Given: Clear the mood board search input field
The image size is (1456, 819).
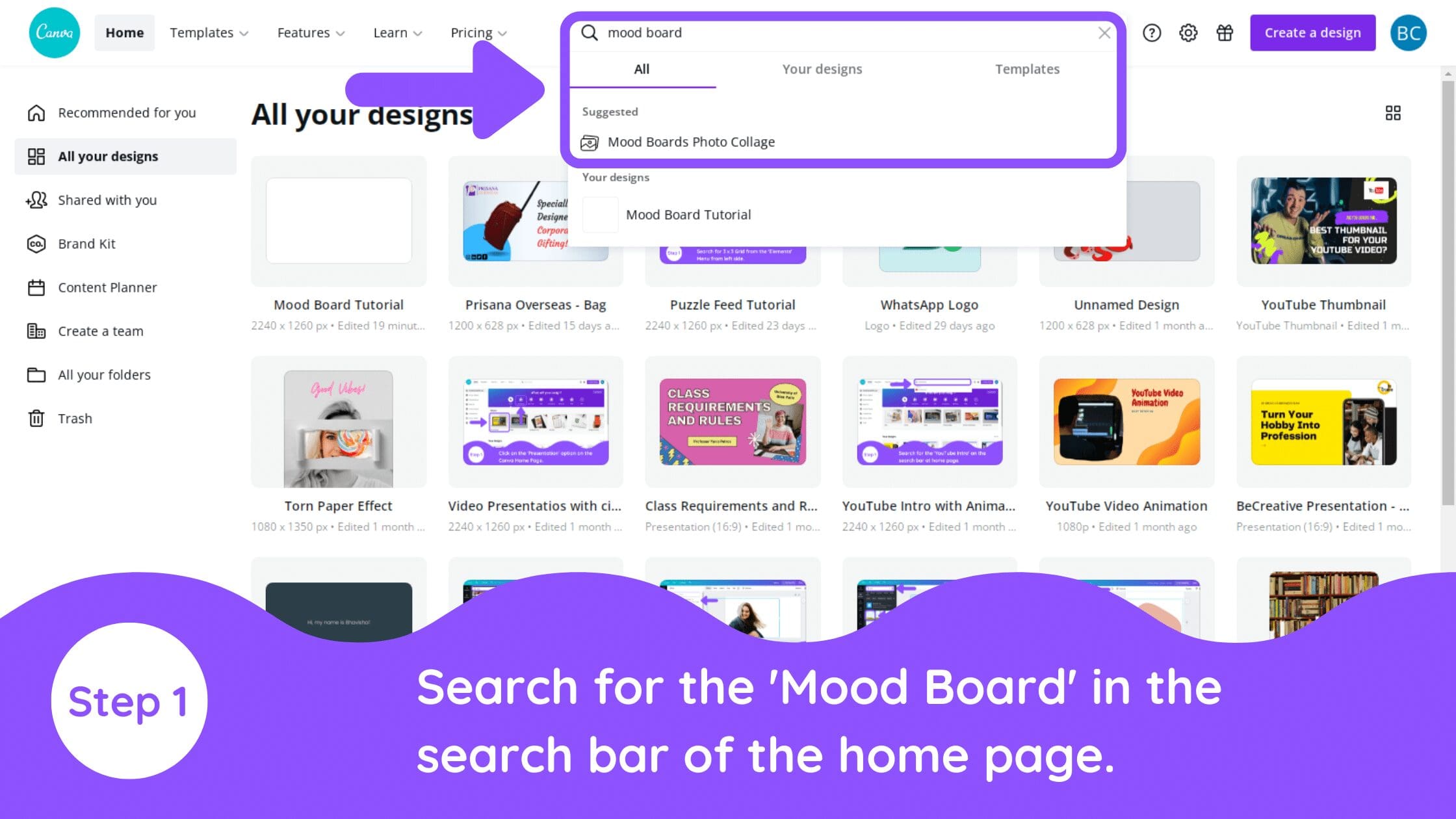Looking at the screenshot, I should coord(1102,32).
